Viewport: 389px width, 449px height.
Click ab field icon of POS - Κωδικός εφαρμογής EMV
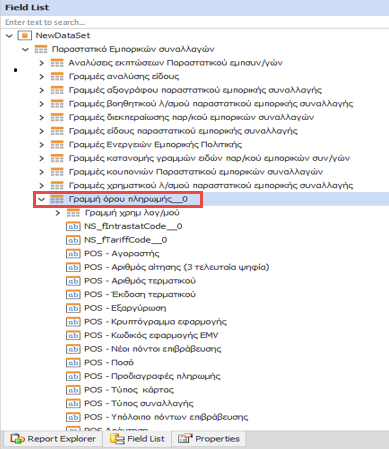pos(73,336)
